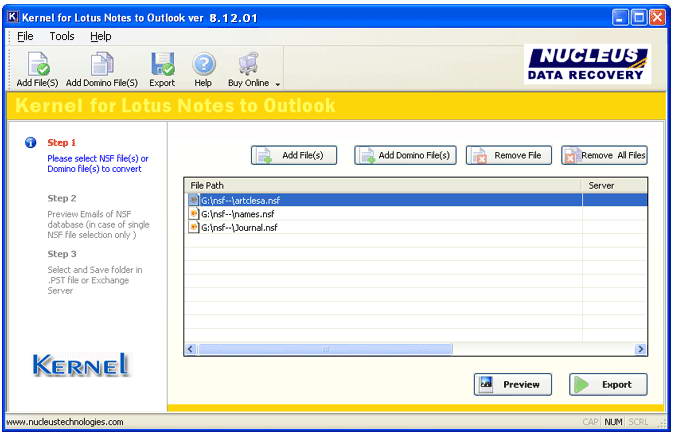Click the Add Domino File(s) button above list

point(405,155)
